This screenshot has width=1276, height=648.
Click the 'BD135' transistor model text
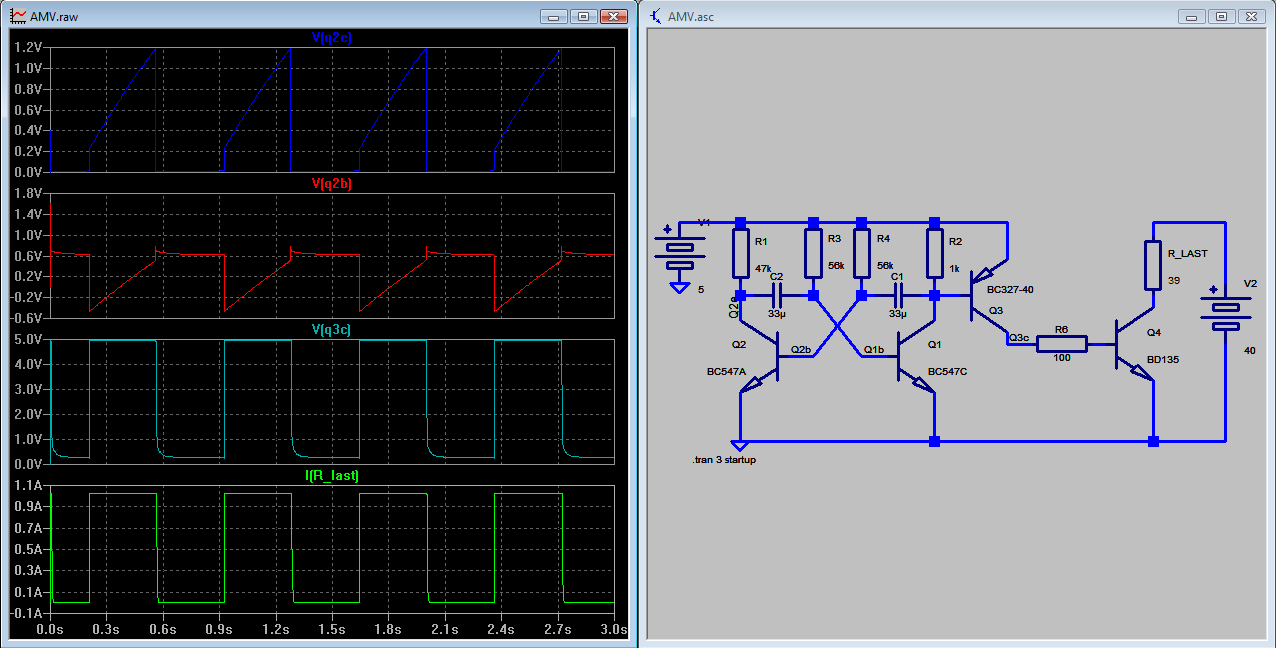click(x=1162, y=358)
